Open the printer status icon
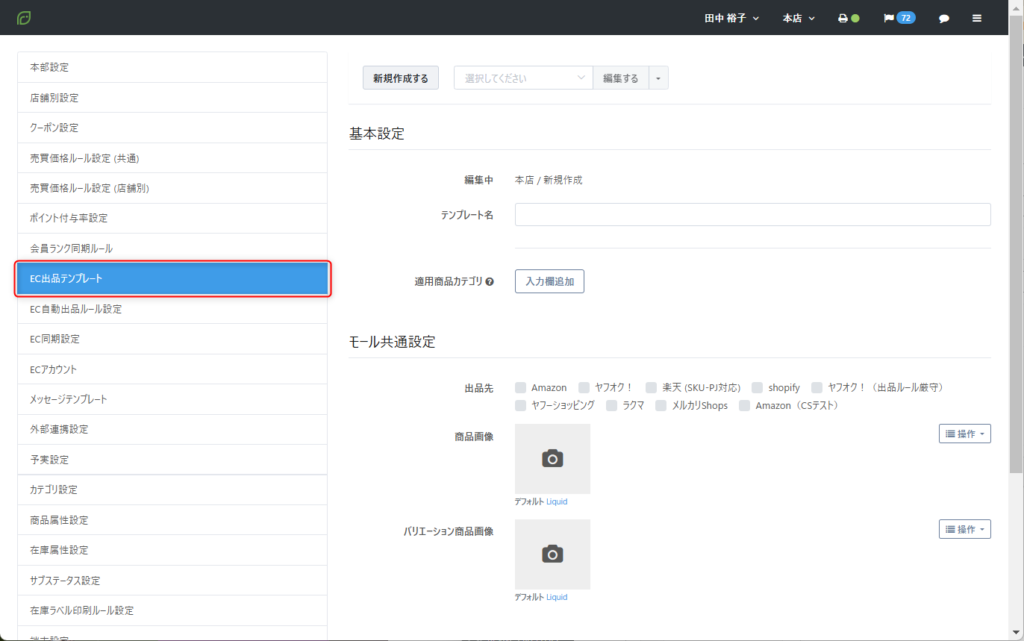 848,18
